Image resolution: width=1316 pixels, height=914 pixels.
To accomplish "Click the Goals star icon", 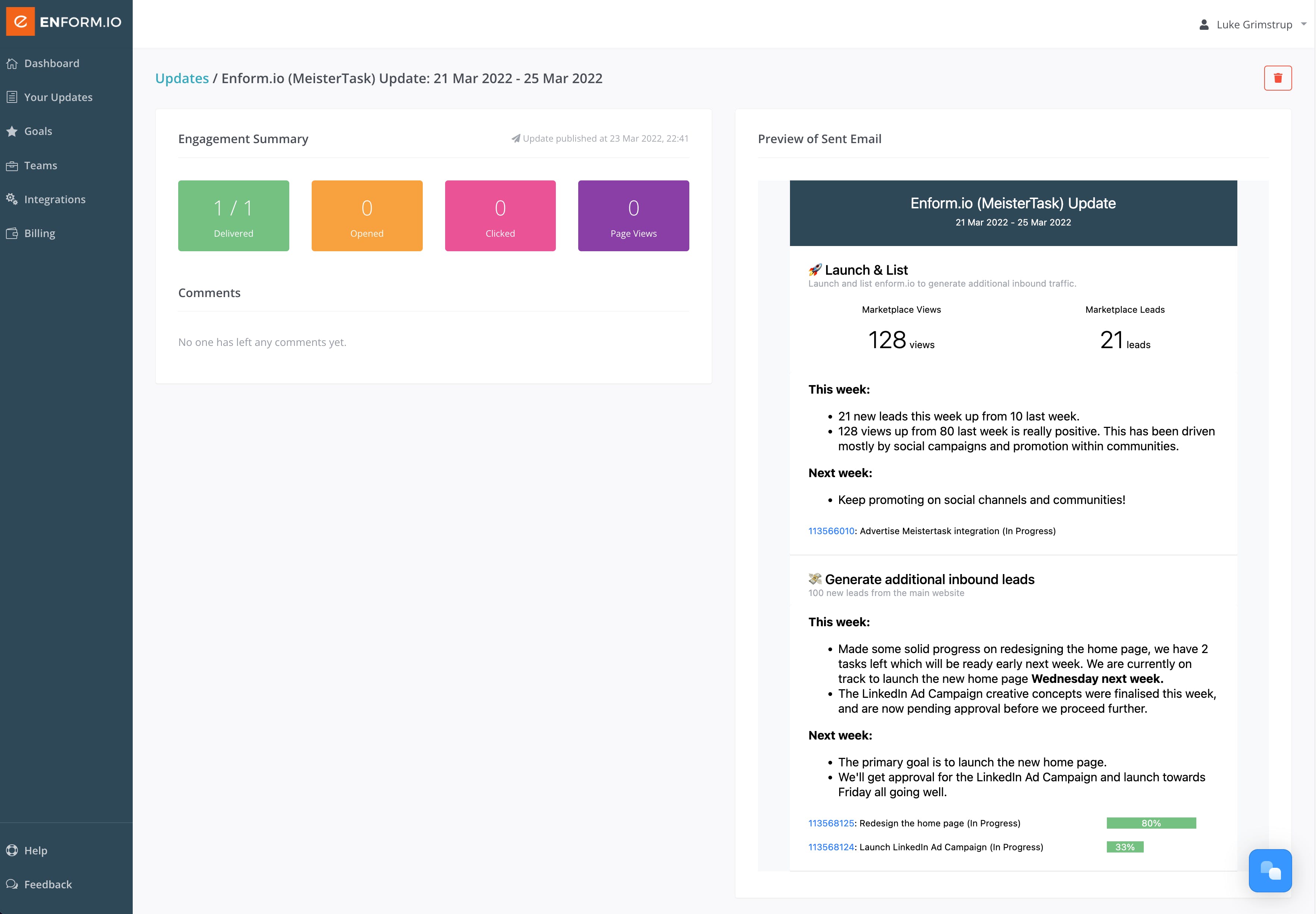I will pyautogui.click(x=12, y=131).
